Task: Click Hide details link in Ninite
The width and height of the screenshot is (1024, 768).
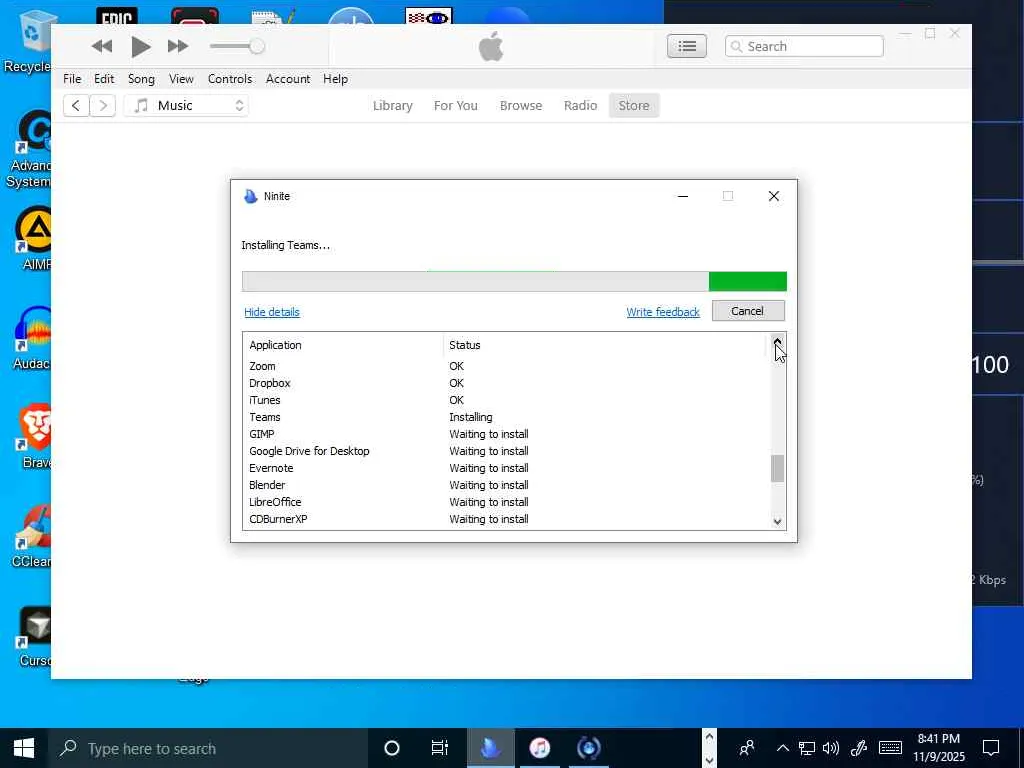Action: tap(272, 312)
